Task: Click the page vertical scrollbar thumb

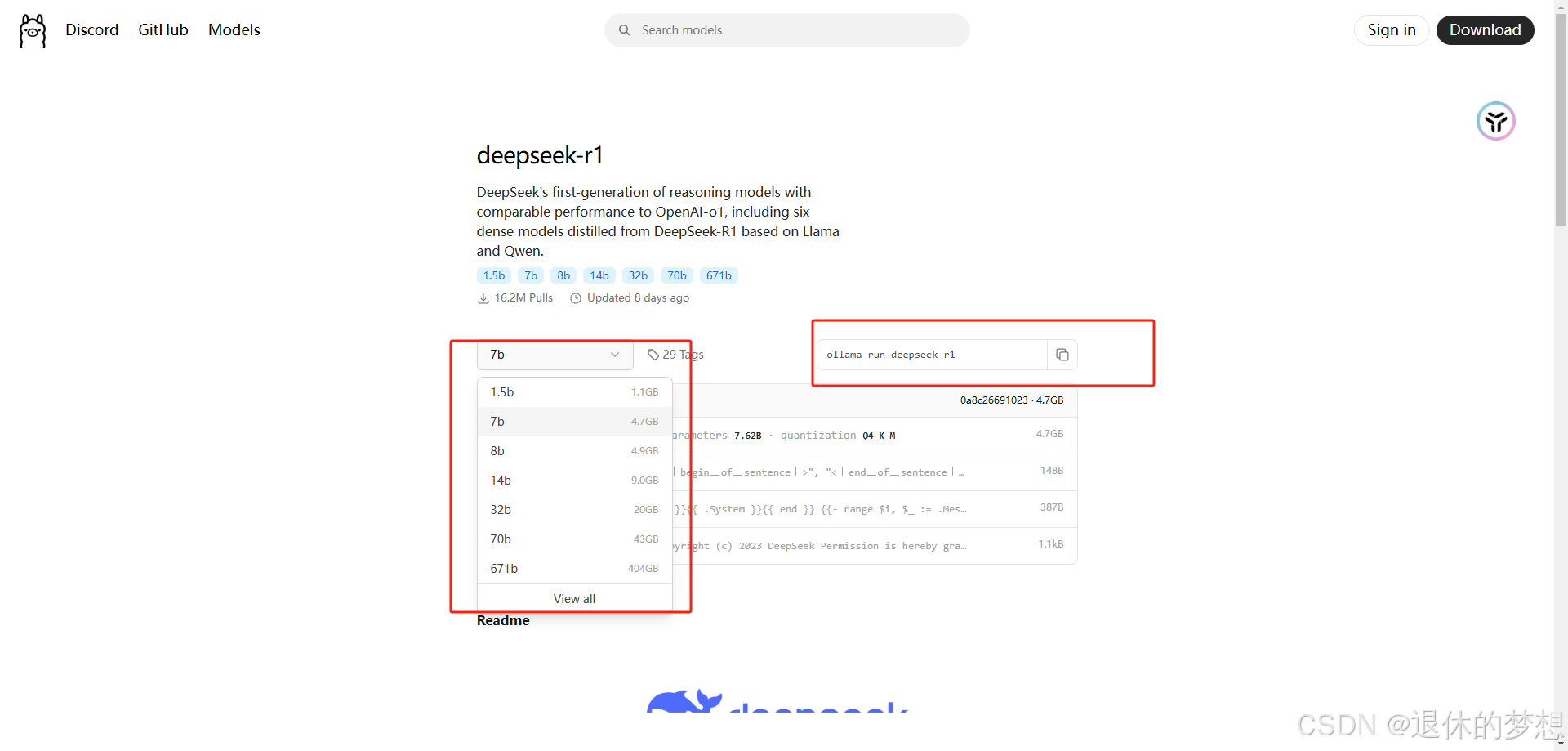Action: (1561, 118)
